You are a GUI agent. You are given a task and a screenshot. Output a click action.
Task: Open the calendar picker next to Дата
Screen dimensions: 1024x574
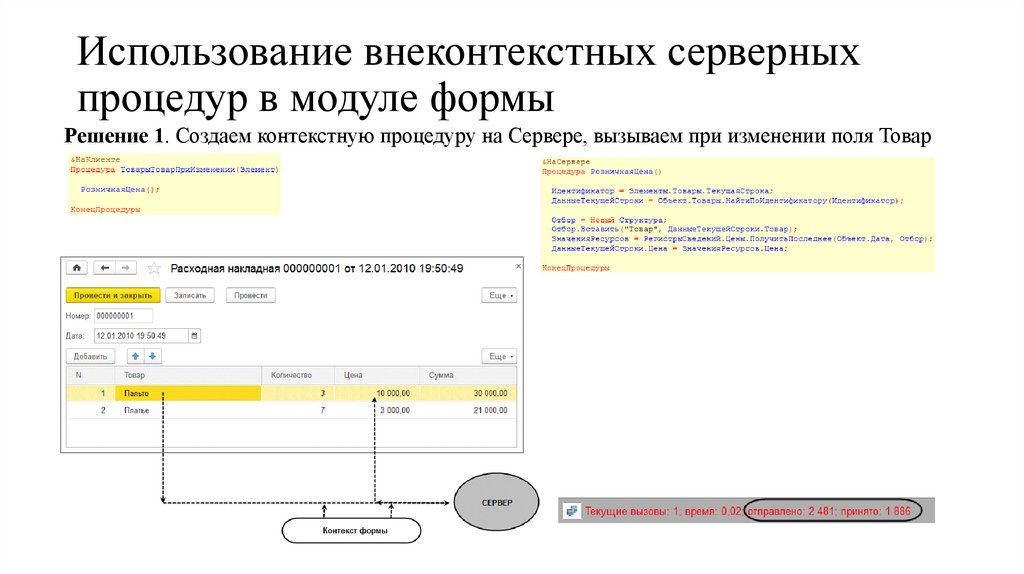tap(195, 336)
